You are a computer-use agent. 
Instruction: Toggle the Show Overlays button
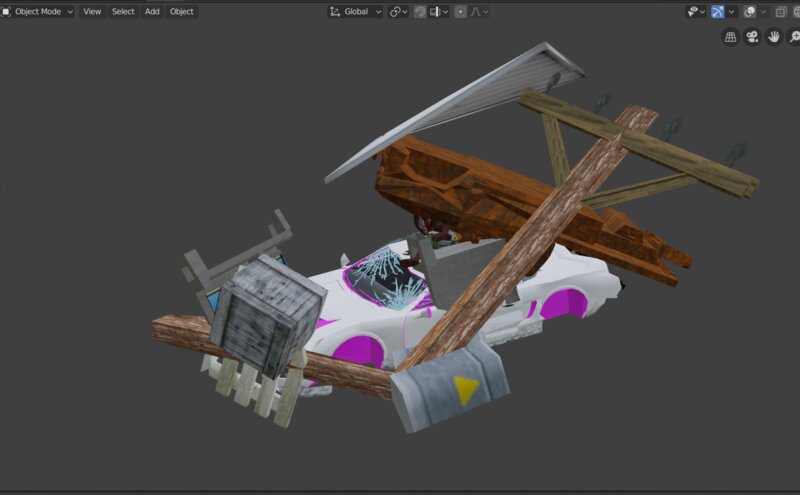pyautogui.click(x=749, y=12)
